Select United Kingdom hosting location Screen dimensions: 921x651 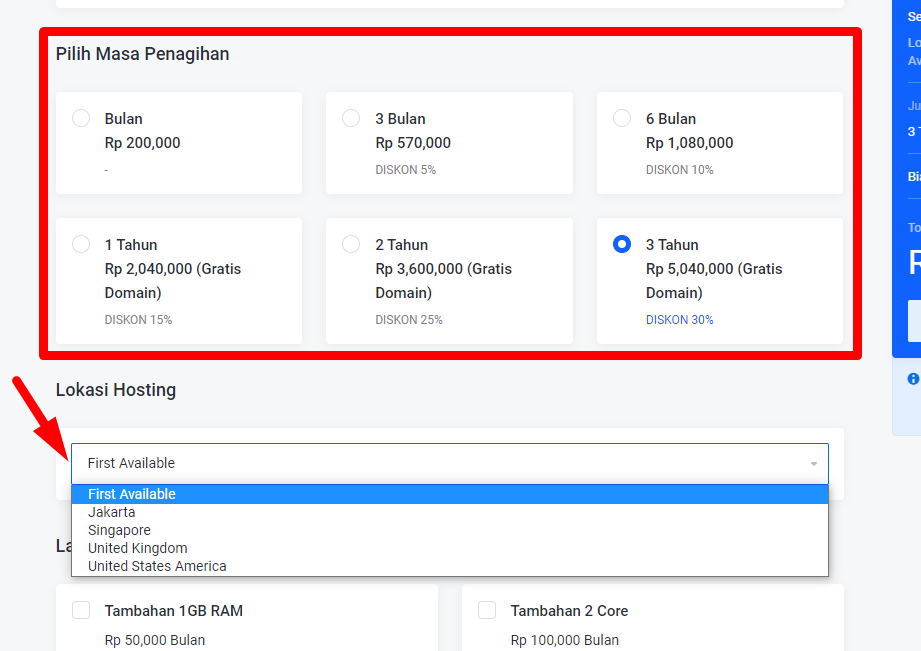(x=138, y=548)
